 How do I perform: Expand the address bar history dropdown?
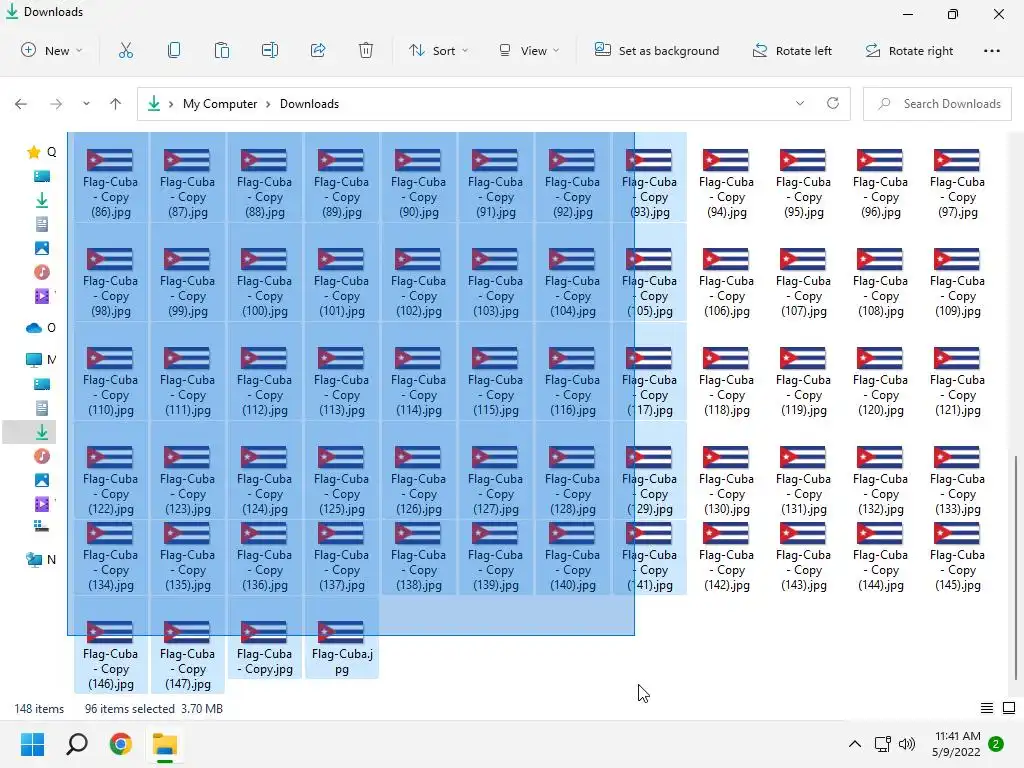[799, 103]
